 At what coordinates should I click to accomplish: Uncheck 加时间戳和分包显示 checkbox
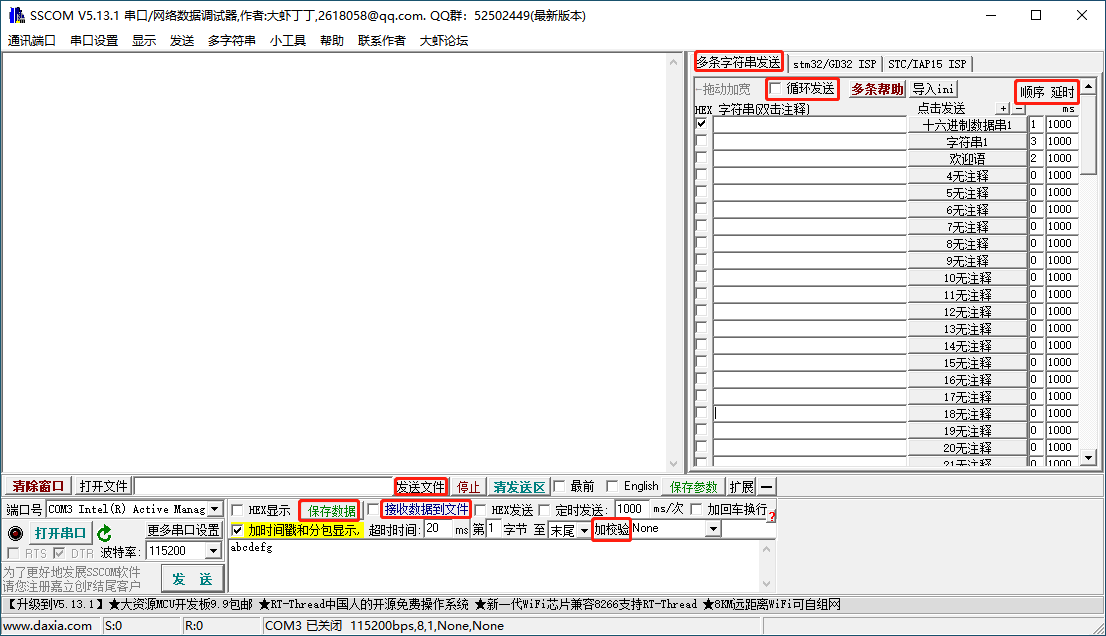point(237,530)
